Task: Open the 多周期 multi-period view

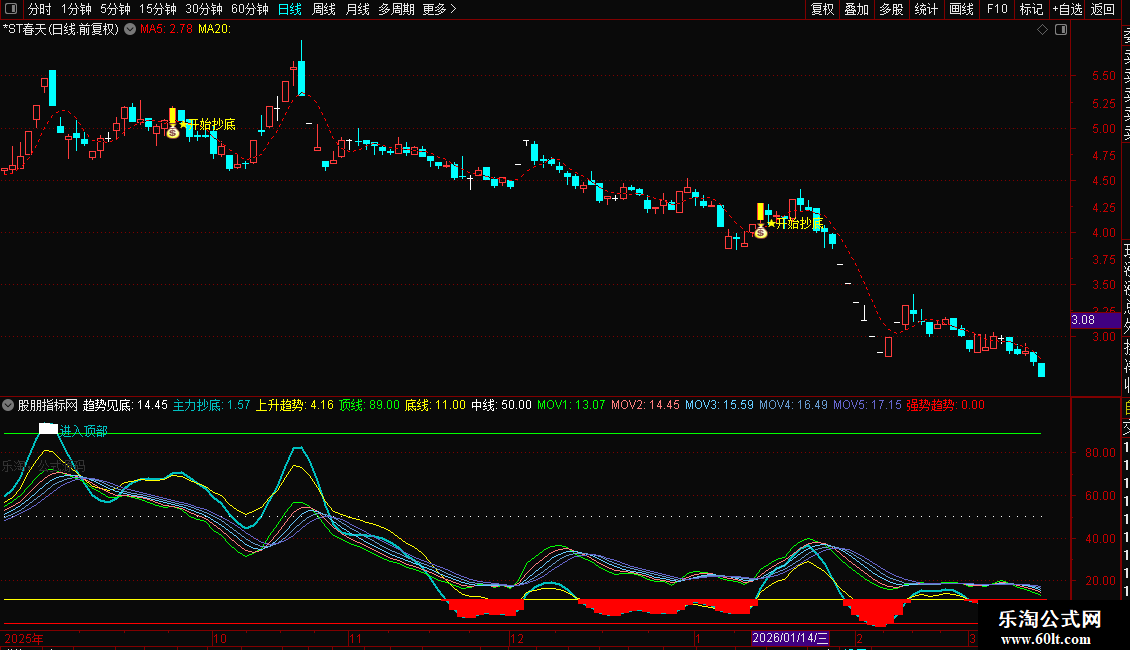Action: pos(396,9)
